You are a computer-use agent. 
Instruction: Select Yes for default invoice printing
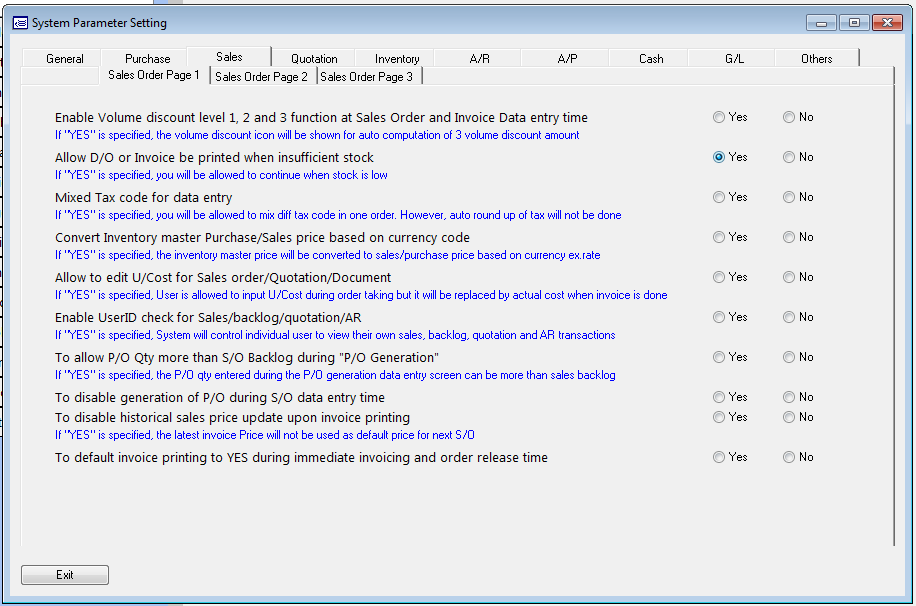point(719,457)
